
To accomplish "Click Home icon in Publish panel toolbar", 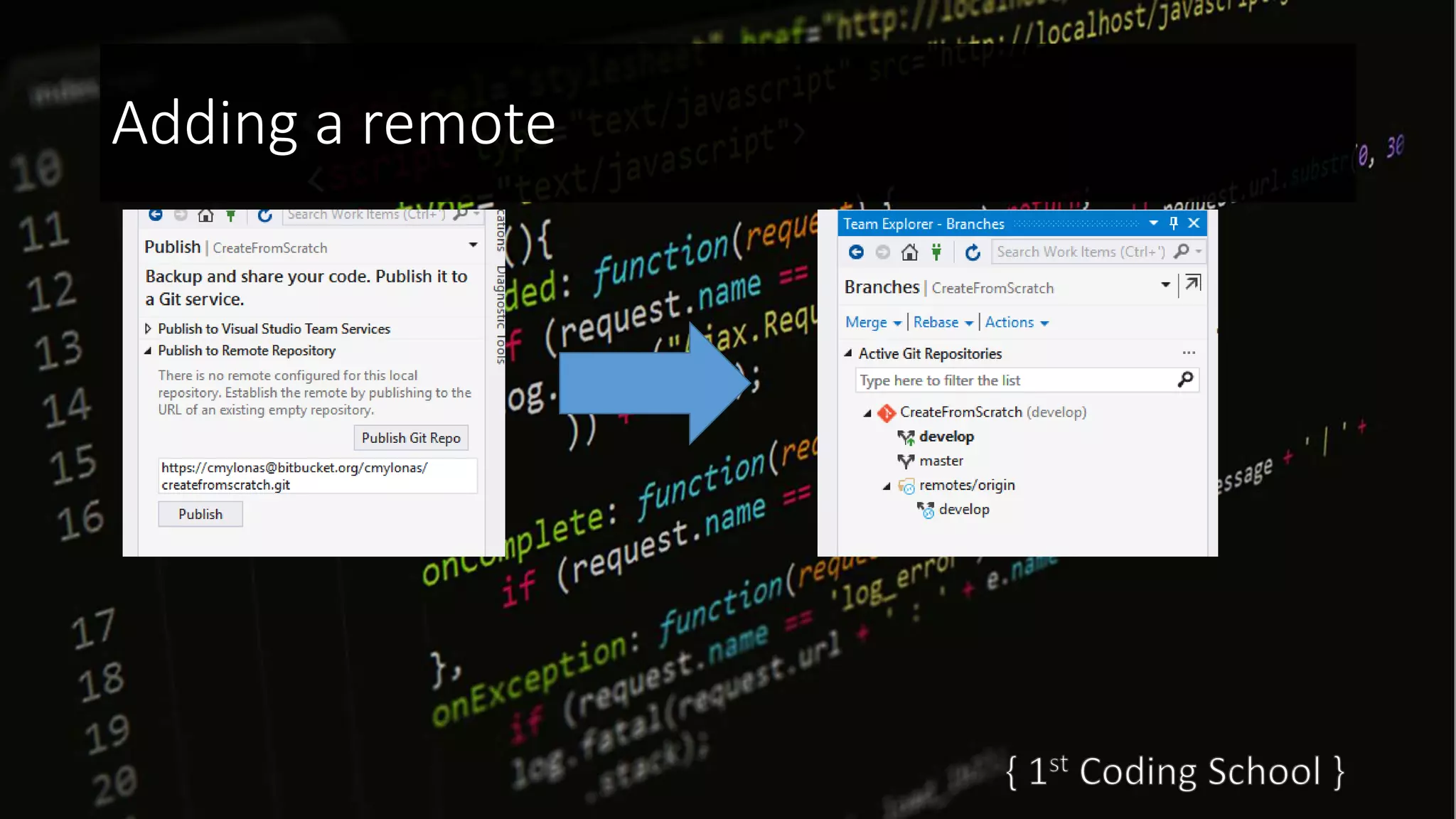I will coord(205,215).
